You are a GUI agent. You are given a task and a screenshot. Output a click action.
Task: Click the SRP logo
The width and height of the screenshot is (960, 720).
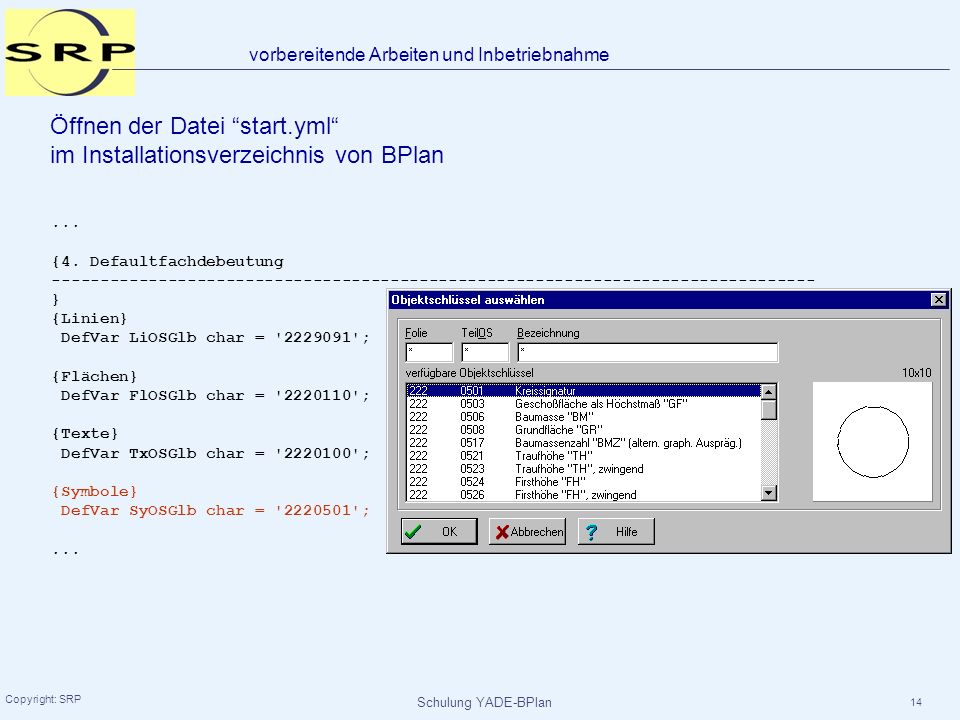pyautogui.click(x=70, y=52)
